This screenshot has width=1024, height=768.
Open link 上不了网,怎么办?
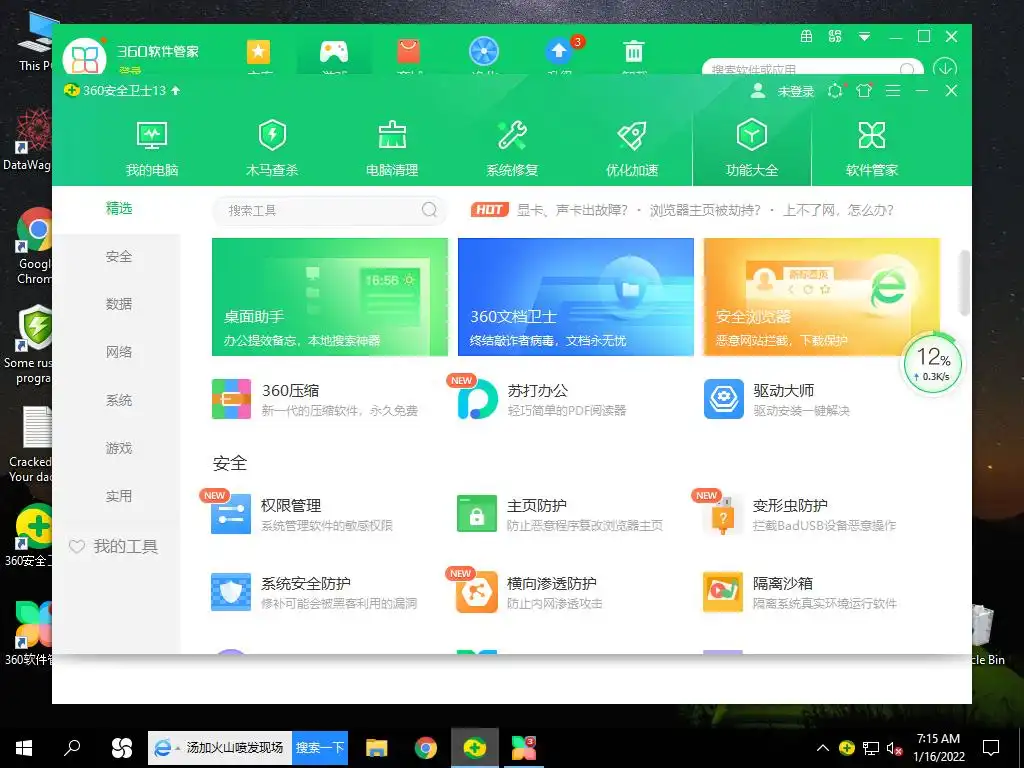(x=839, y=210)
